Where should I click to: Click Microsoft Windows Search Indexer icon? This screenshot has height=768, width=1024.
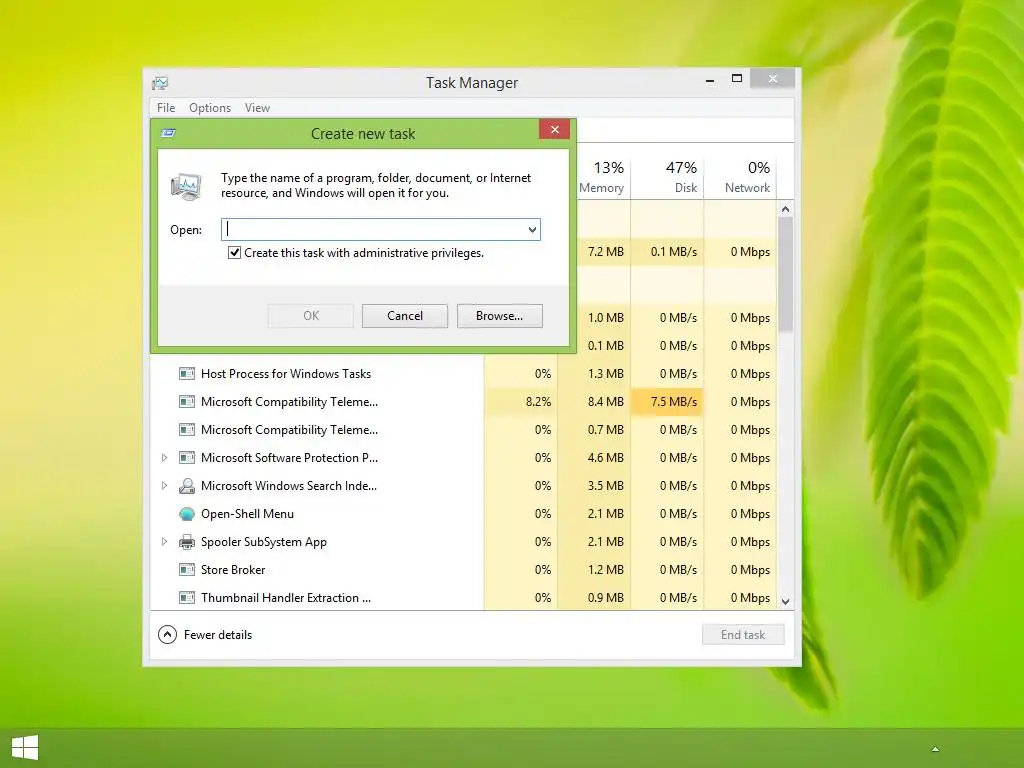[x=187, y=486]
